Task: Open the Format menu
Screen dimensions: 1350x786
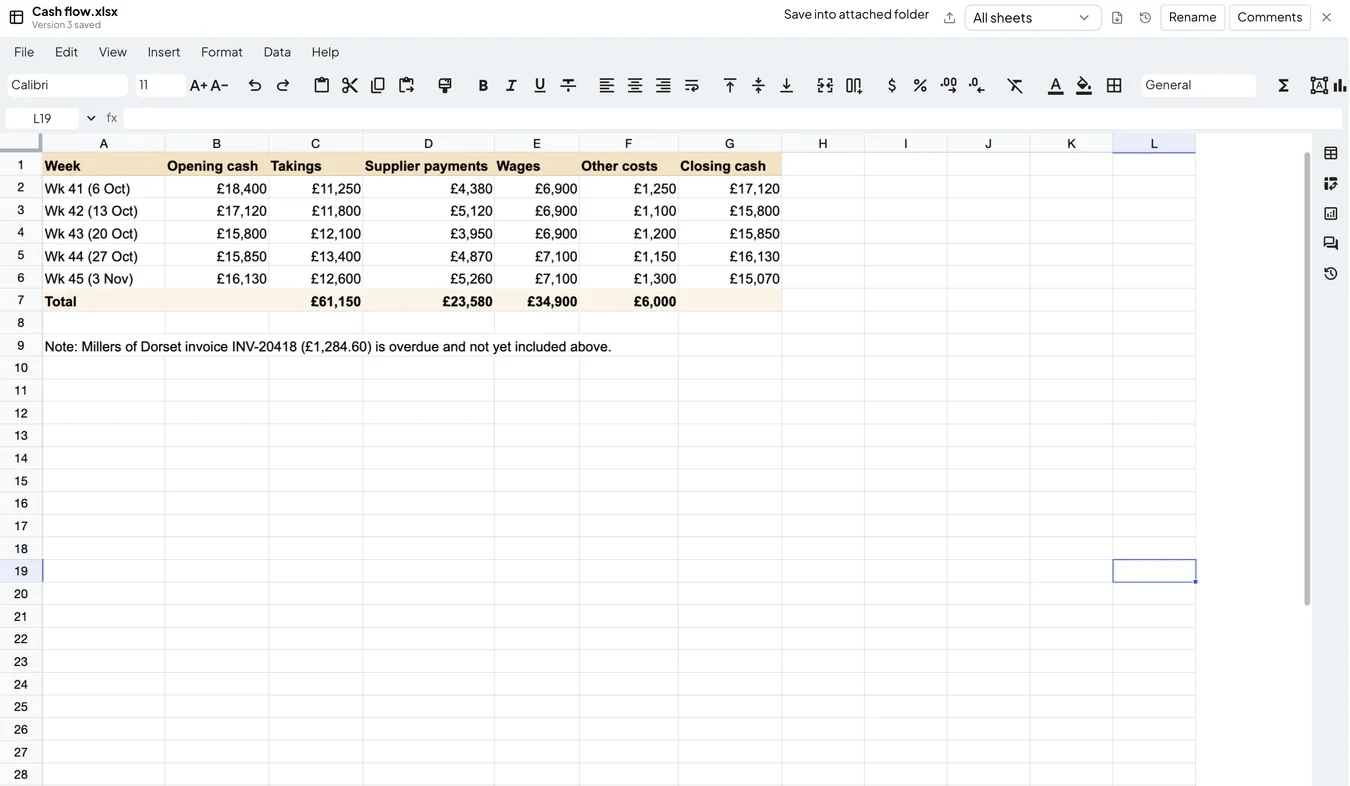Action: (222, 52)
